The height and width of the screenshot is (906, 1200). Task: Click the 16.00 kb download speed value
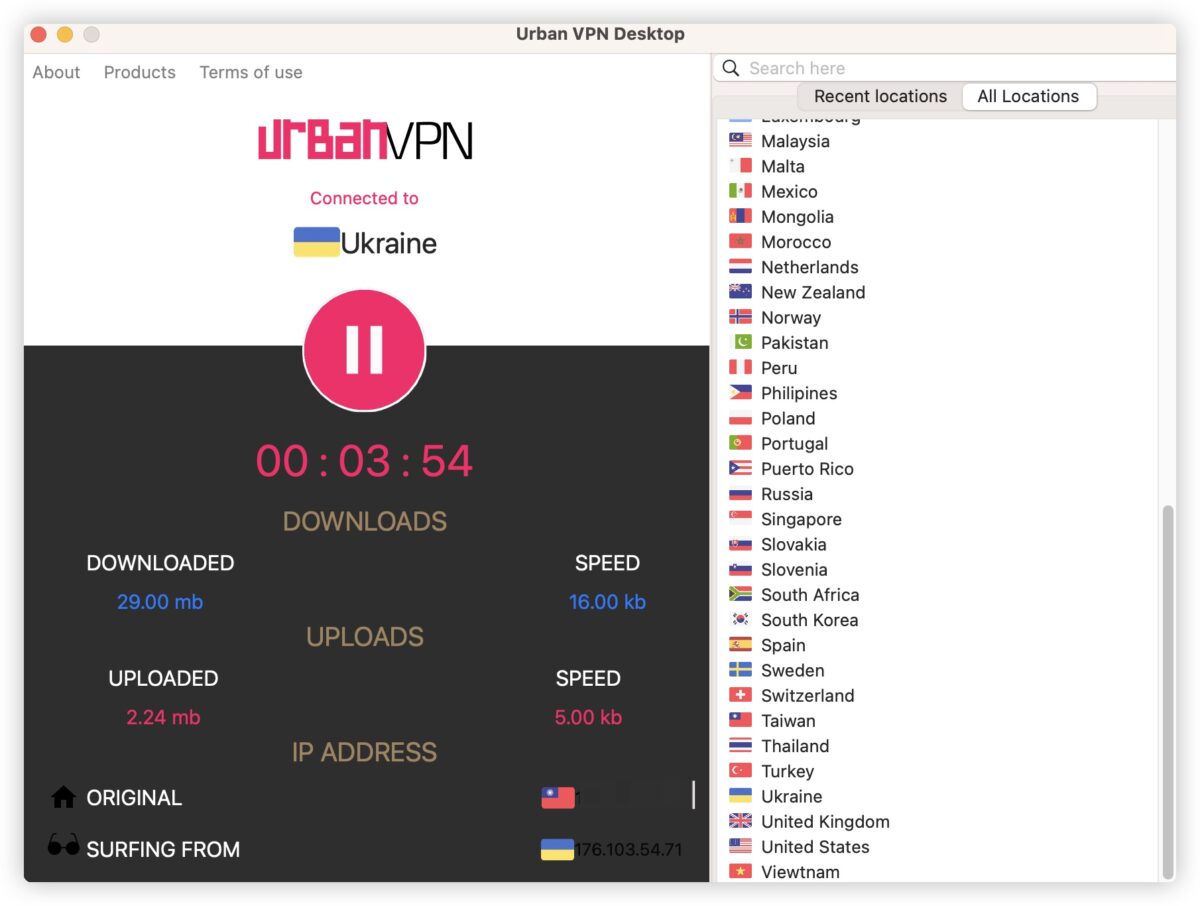point(607,602)
